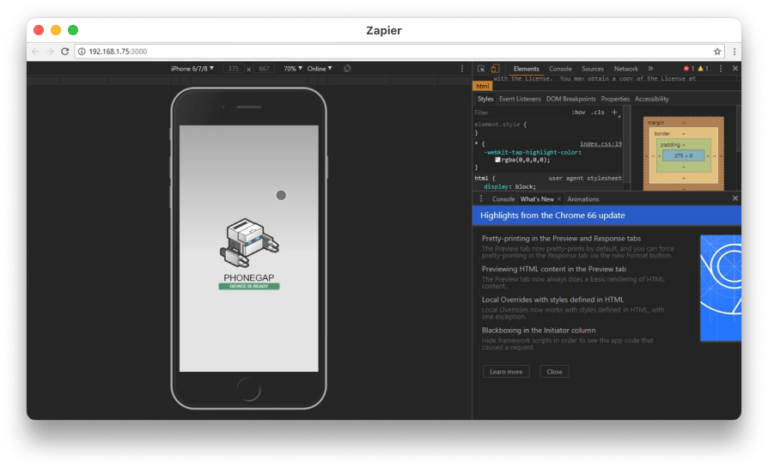Click the PhoneGap robot logo
The width and height of the screenshot is (768, 468).
tap(249, 243)
